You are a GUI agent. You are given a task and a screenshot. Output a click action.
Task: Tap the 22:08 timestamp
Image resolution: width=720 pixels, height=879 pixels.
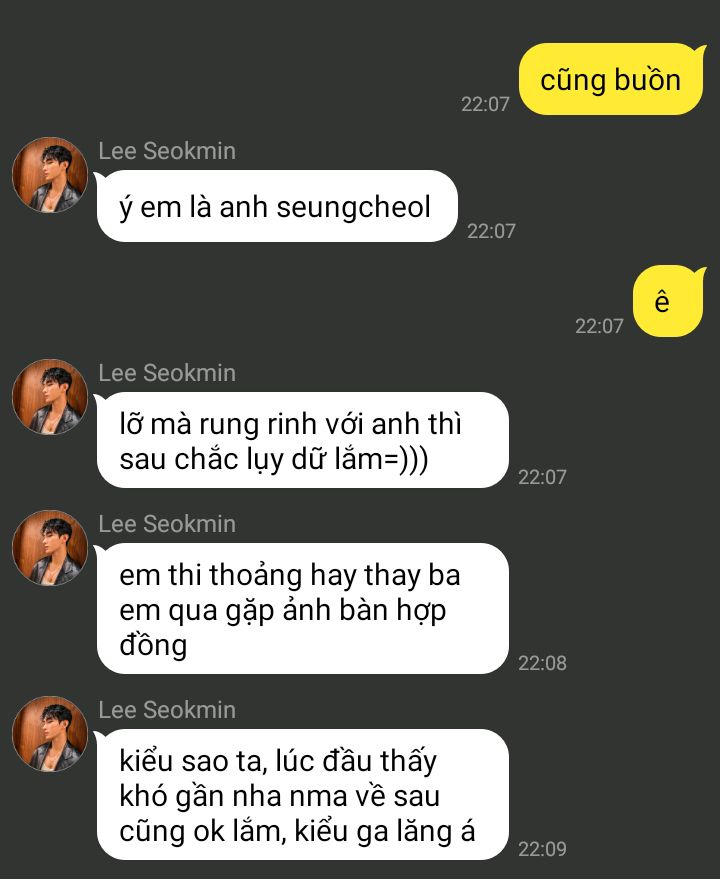[542, 663]
